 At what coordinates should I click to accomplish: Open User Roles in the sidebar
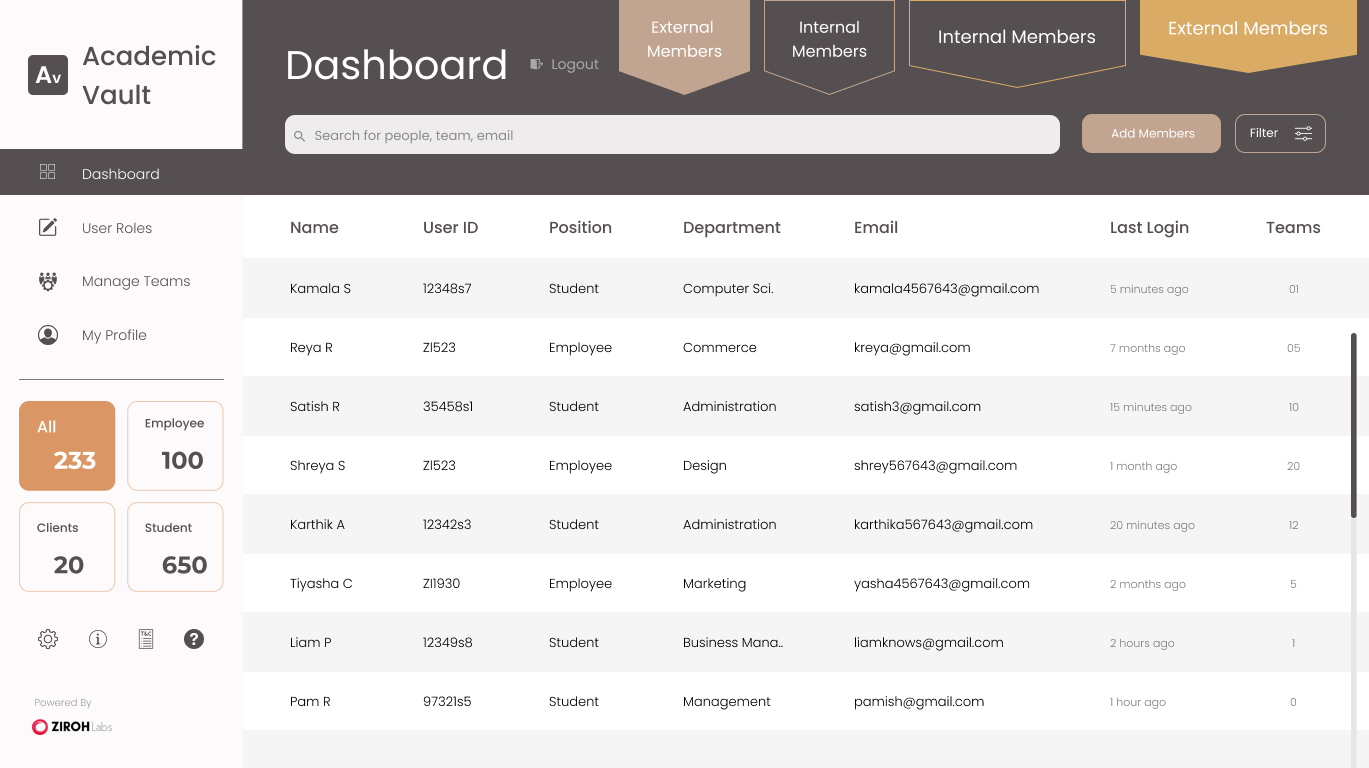tap(117, 228)
